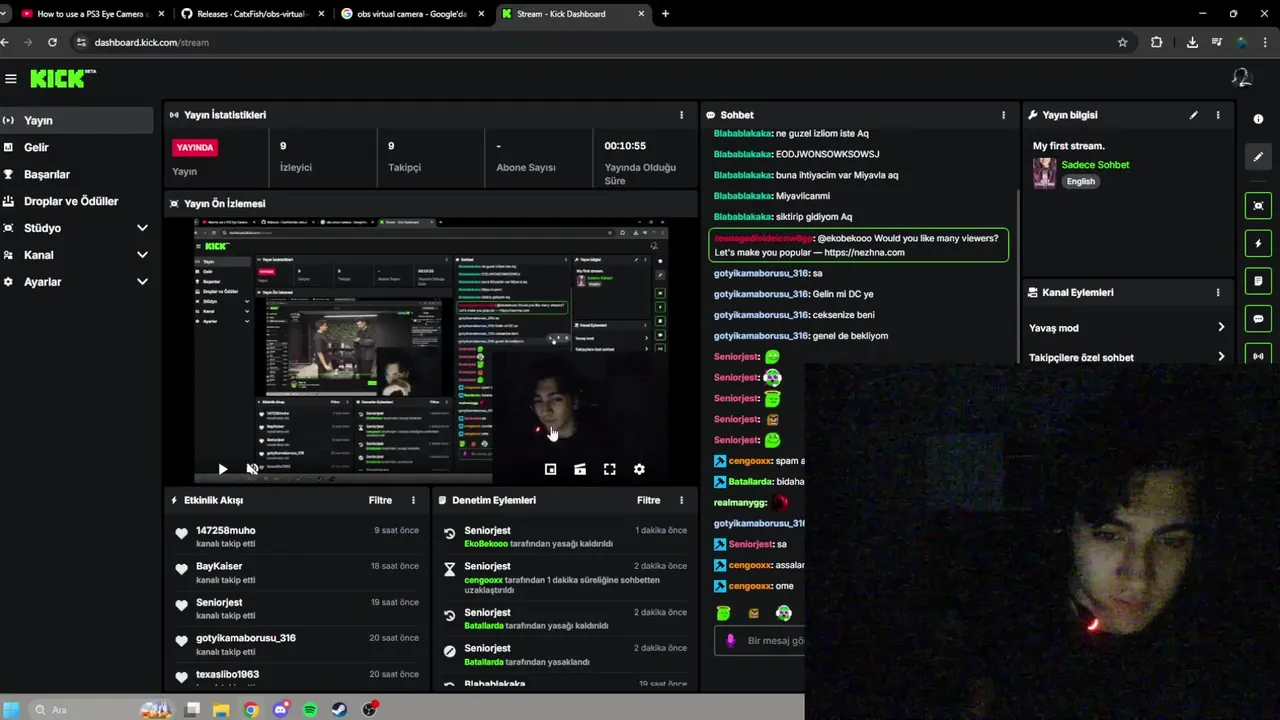Screen dimensions: 1280x720
Task: Open a new browser tab
Action: coord(665,14)
